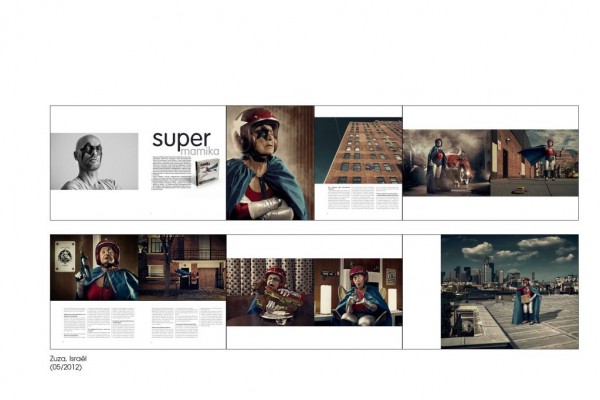This screenshot has width=600, height=400.
Task: Select the tall brick building photo
Action: click(358, 150)
